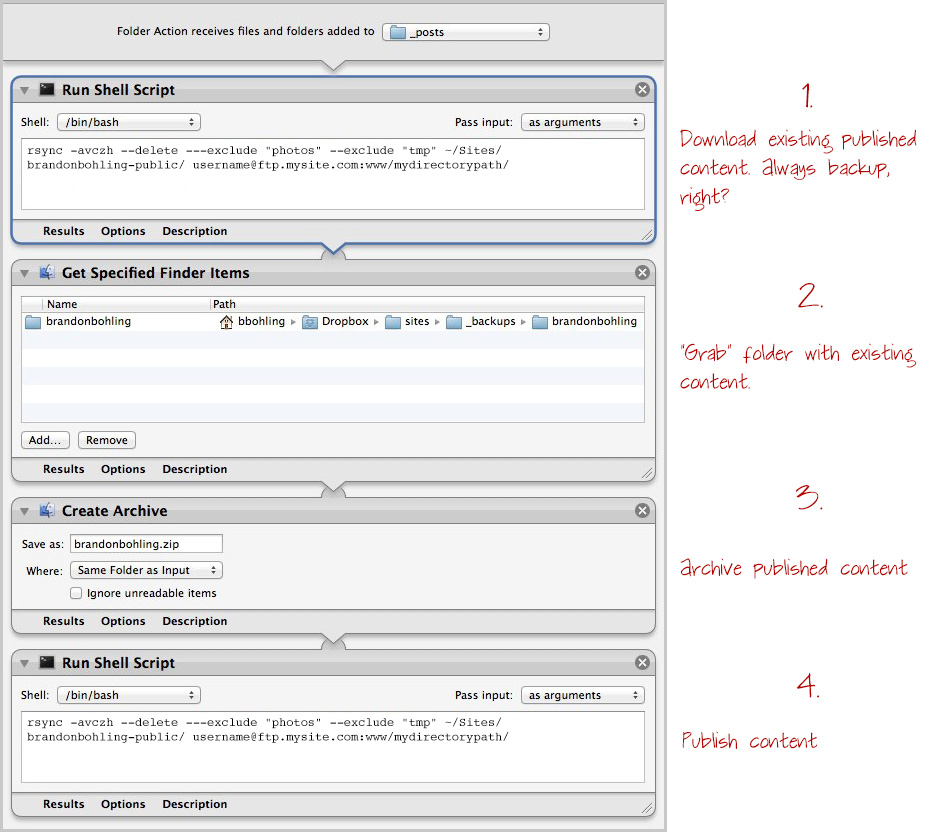Click the Create Archive action icon
Screen dimensions: 947x832
[x=47, y=510]
